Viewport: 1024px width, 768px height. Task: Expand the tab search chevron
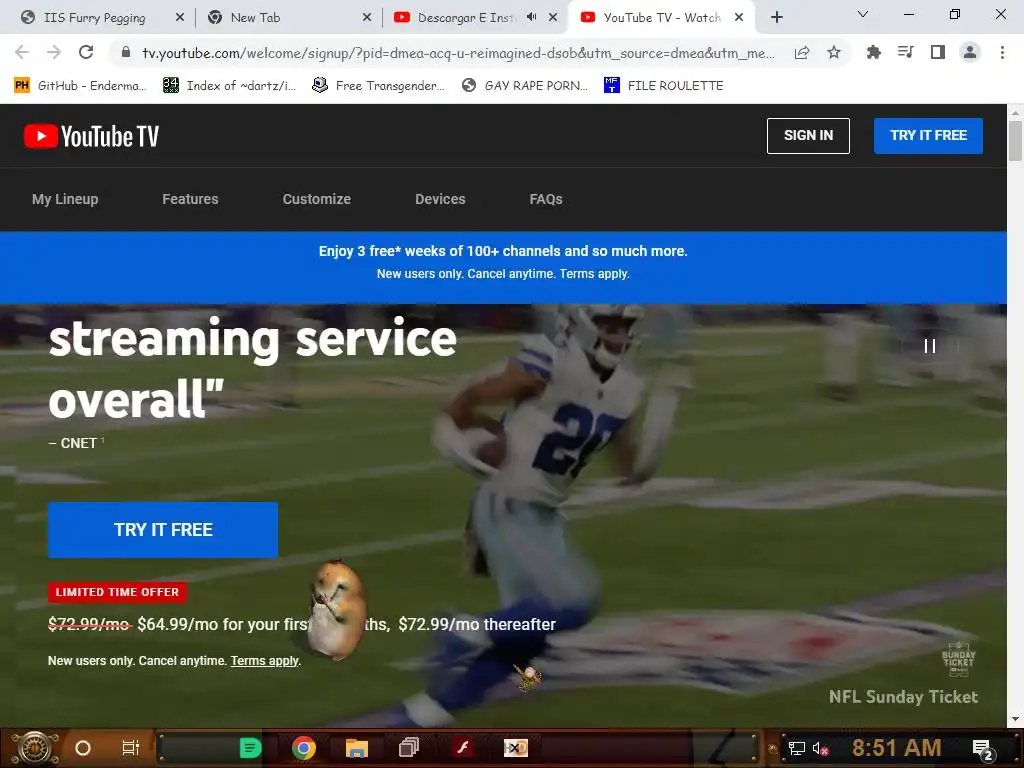pyautogui.click(x=863, y=14)
